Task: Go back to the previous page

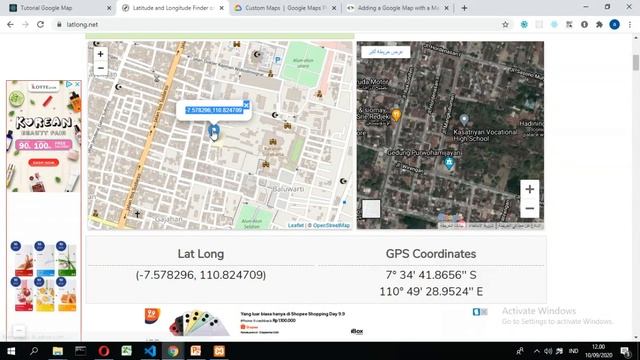Action: coord(10,24)
